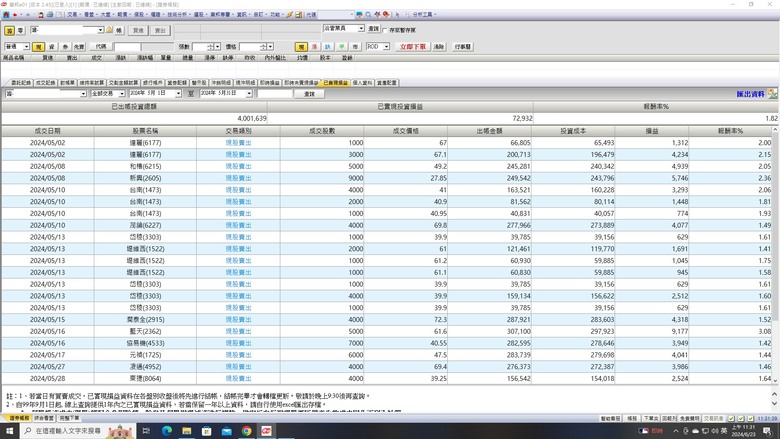780x439 pixels.
Task: Click the 買進 buy button
Action: click(138, 31)
